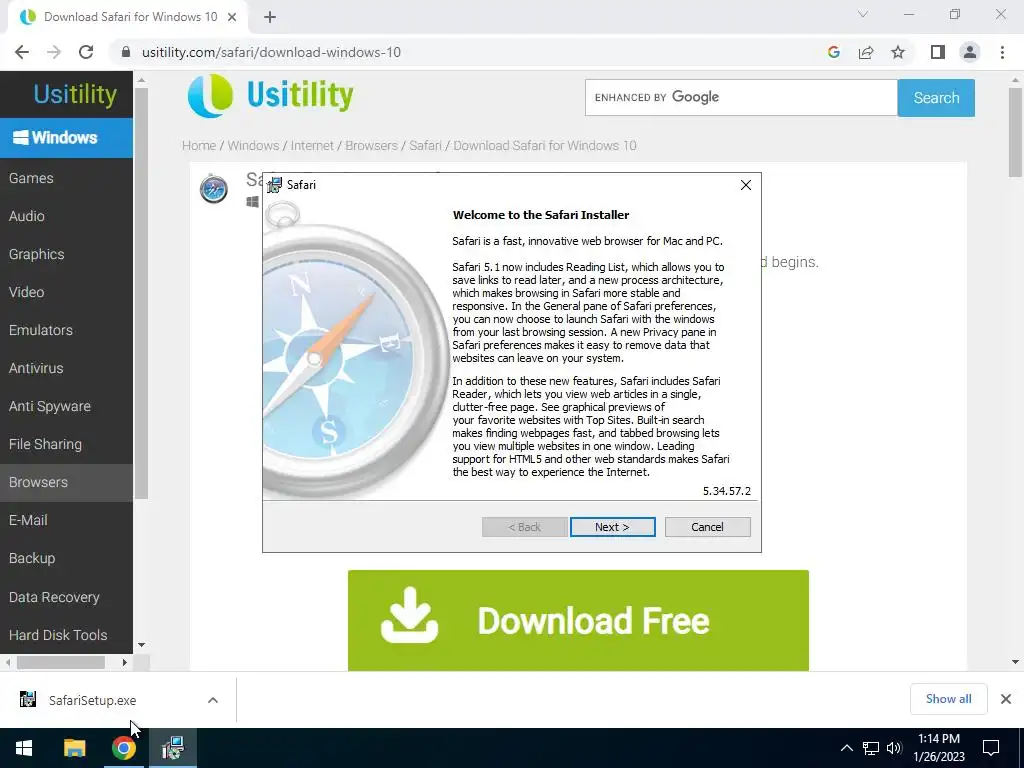
Task: Go back in Chrome
Action: (22, 52)
